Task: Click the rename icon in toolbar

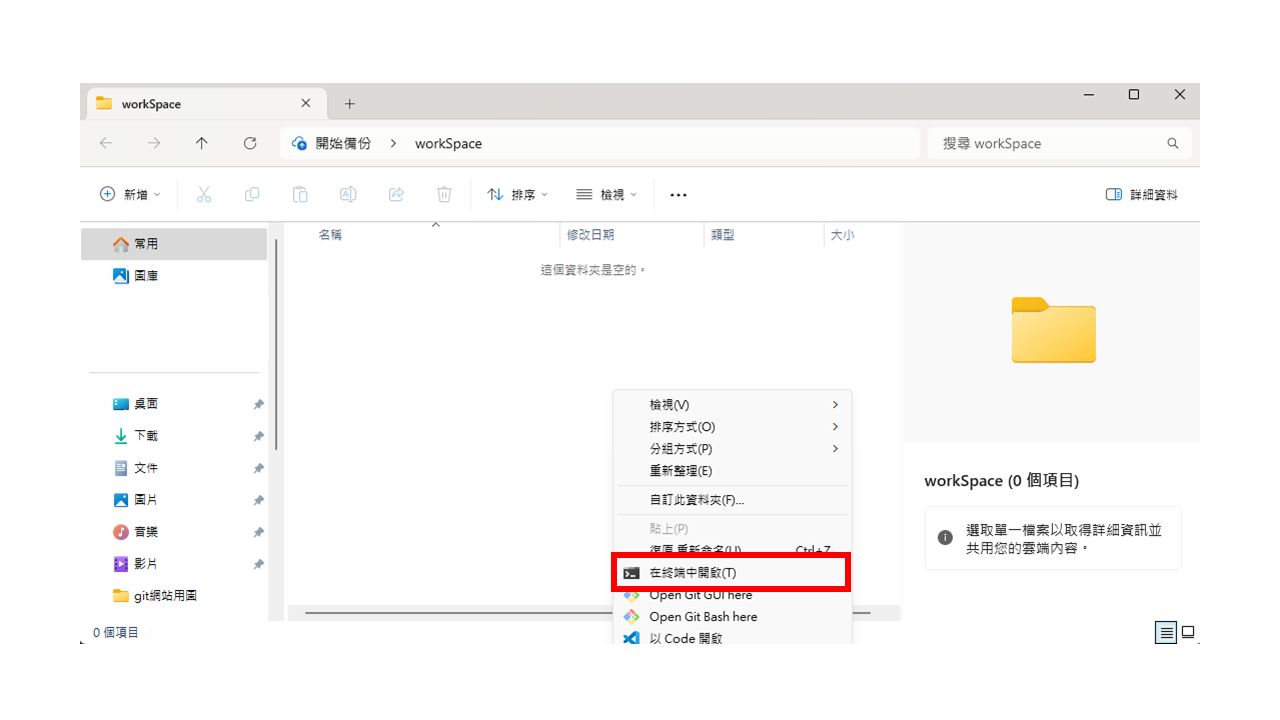Action: click(x=348, y=195)
